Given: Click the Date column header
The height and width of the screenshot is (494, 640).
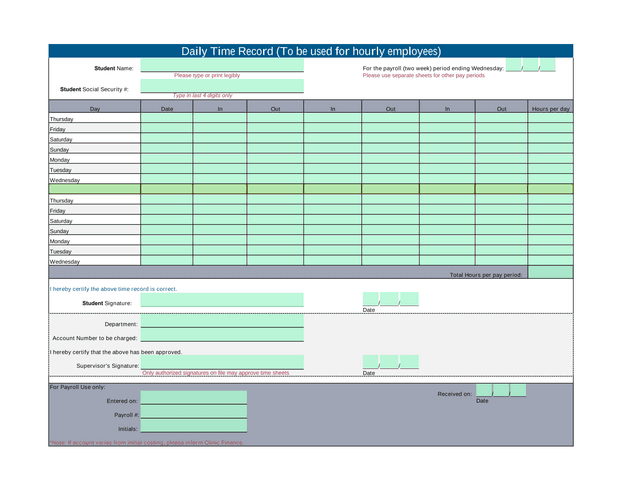Looking at the screenshot, I should (x=167, y=107).
